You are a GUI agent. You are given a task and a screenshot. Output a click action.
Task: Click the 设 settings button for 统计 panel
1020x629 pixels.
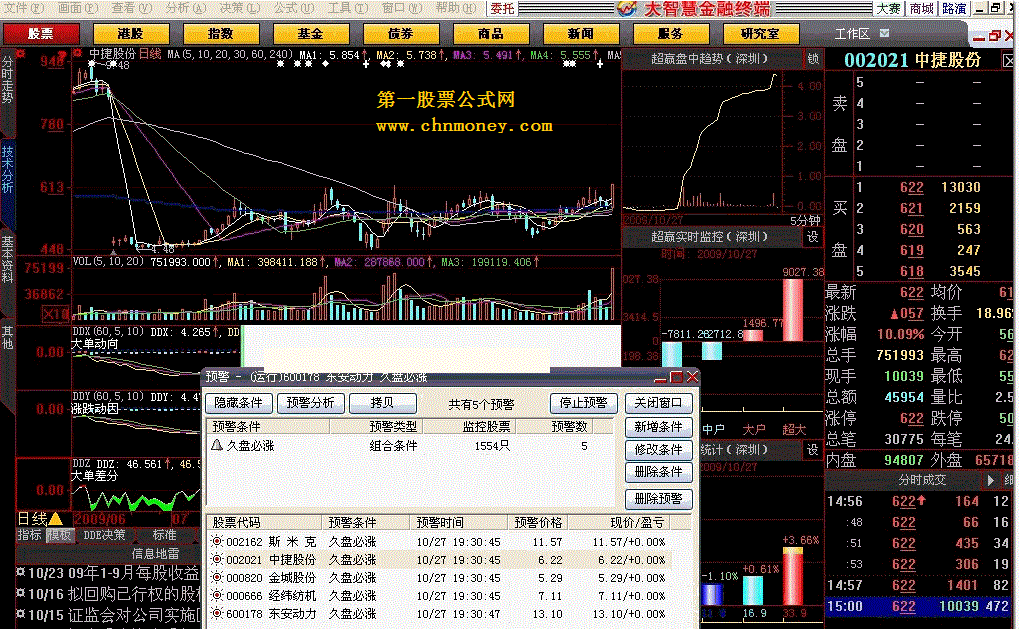pos(813,449)
